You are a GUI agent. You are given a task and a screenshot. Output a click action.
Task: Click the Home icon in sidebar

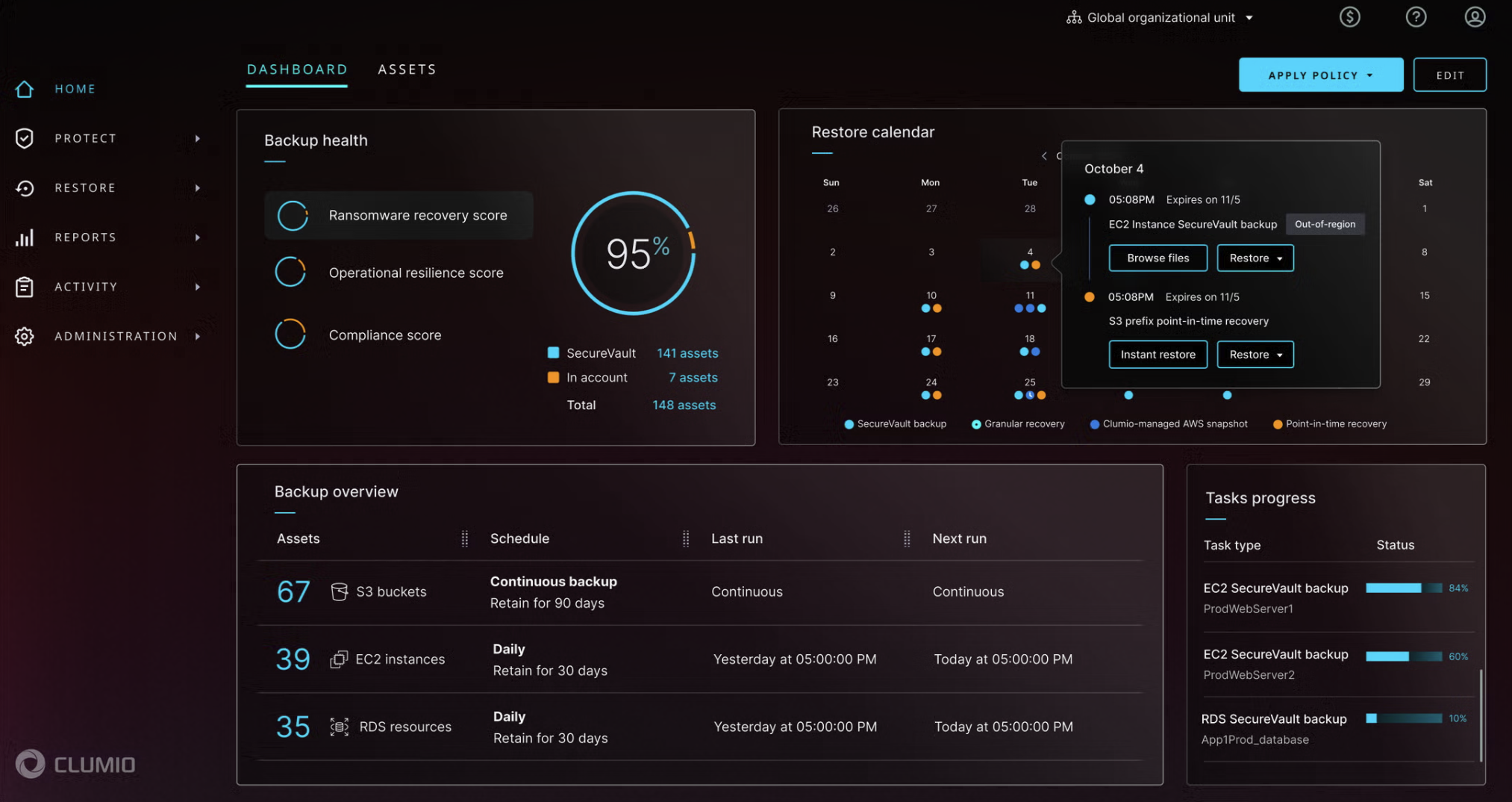[25, 89]
